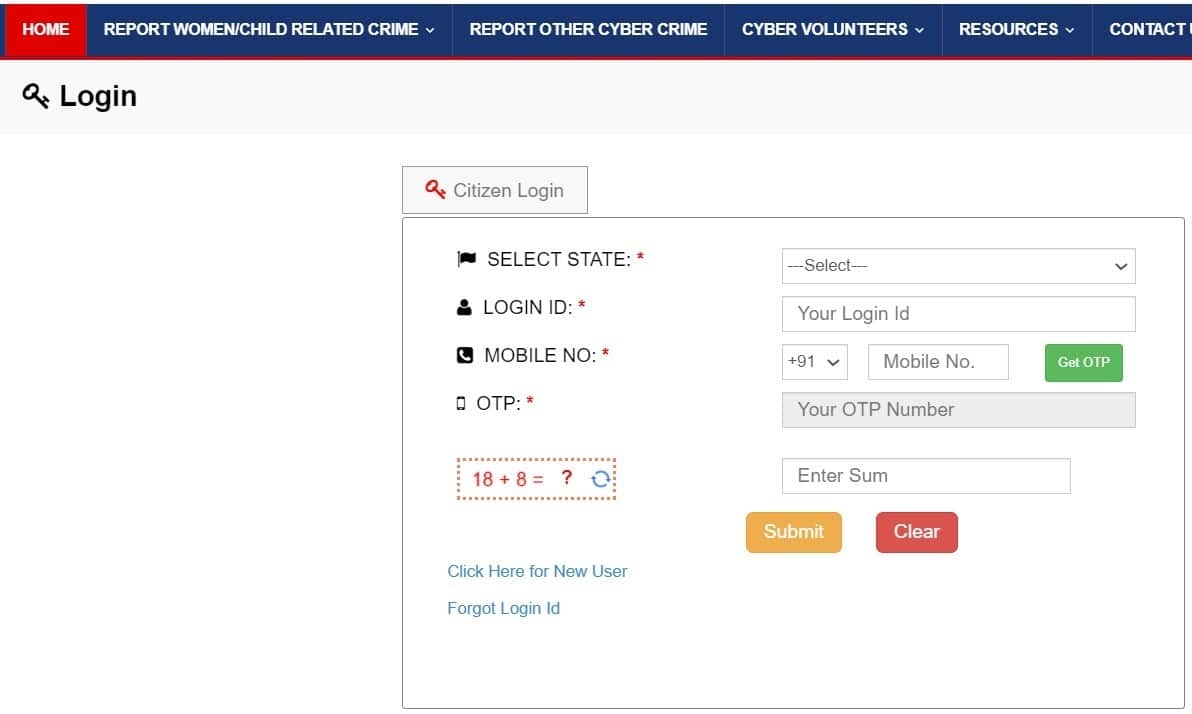Click the SELECT STATE: label

coord(559,259)
